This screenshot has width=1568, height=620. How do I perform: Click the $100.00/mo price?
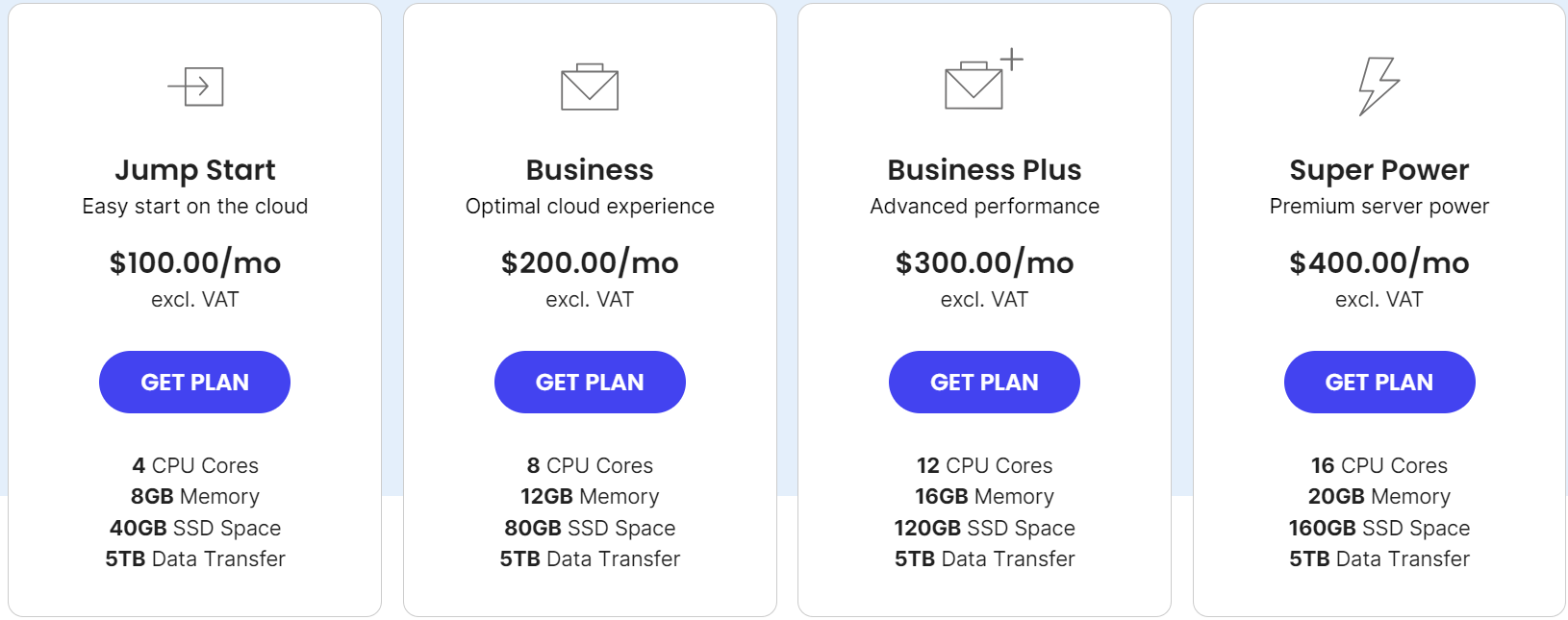pos(195,262)
